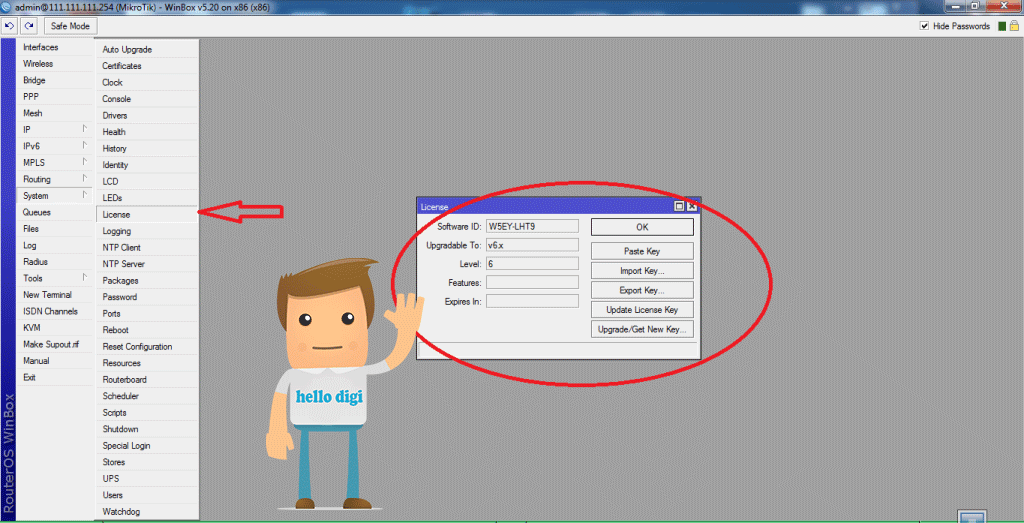Choose Logging in System submenu

(x=146, y=231)
